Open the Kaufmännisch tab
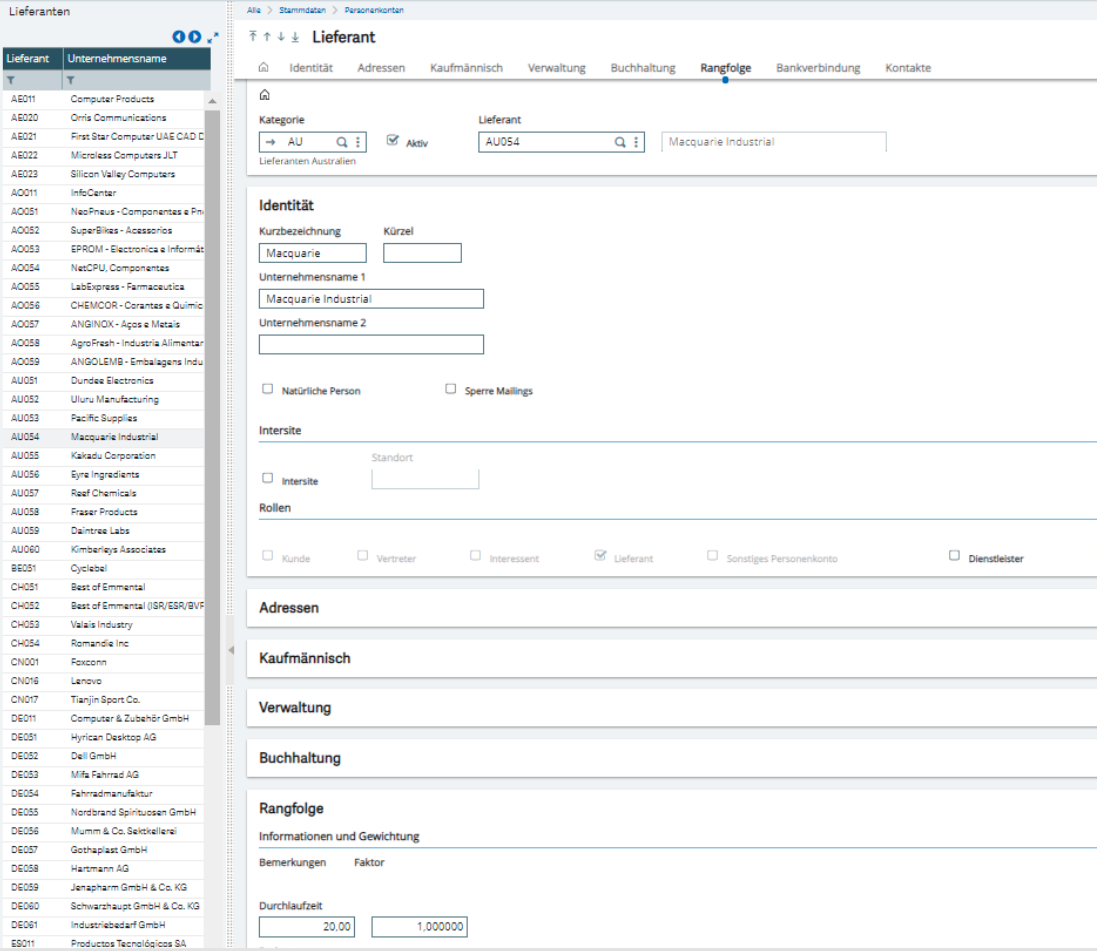This screenshot has width=1097, height=951. tap(466, 68)
